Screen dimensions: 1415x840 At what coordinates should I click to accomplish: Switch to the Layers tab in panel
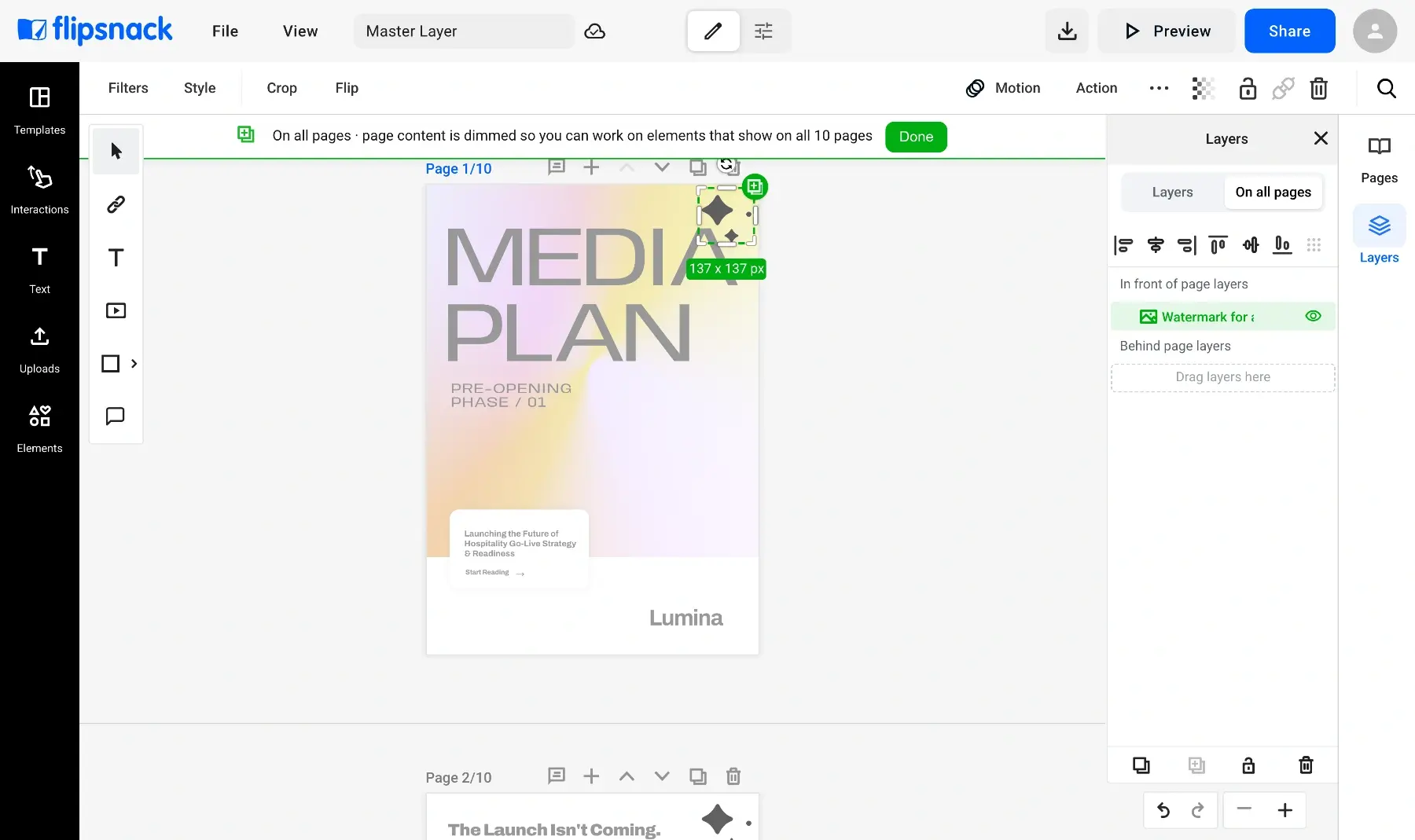(x=1172, y=193)
